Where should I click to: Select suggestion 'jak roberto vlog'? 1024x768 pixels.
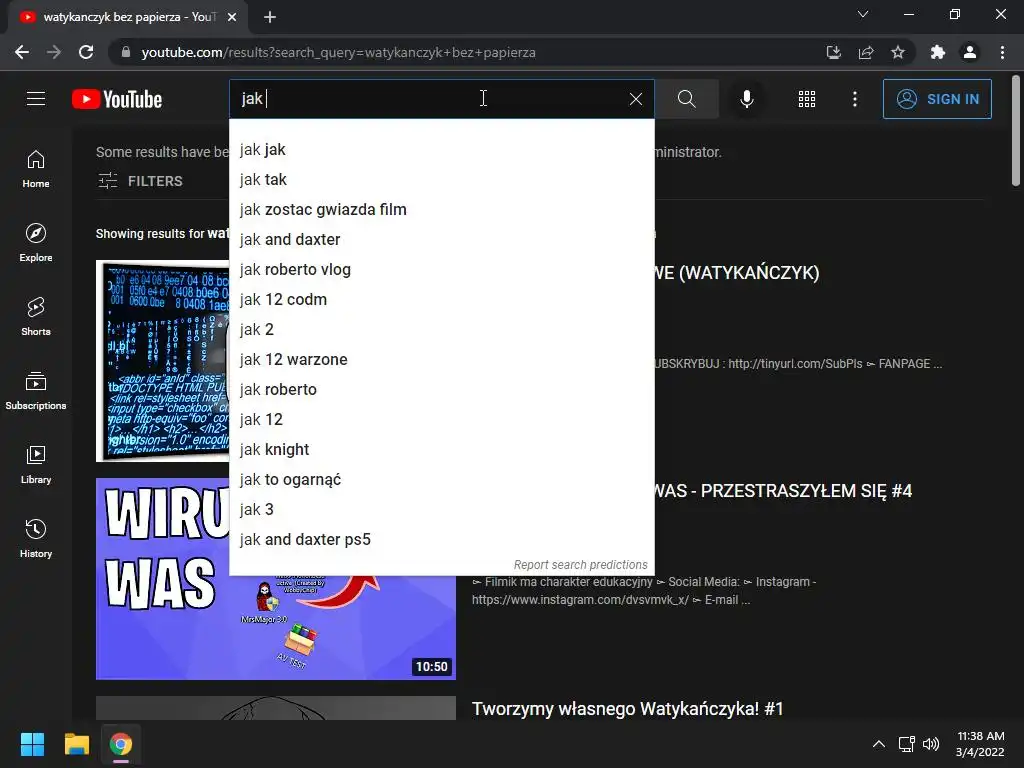tap(442, 270)
